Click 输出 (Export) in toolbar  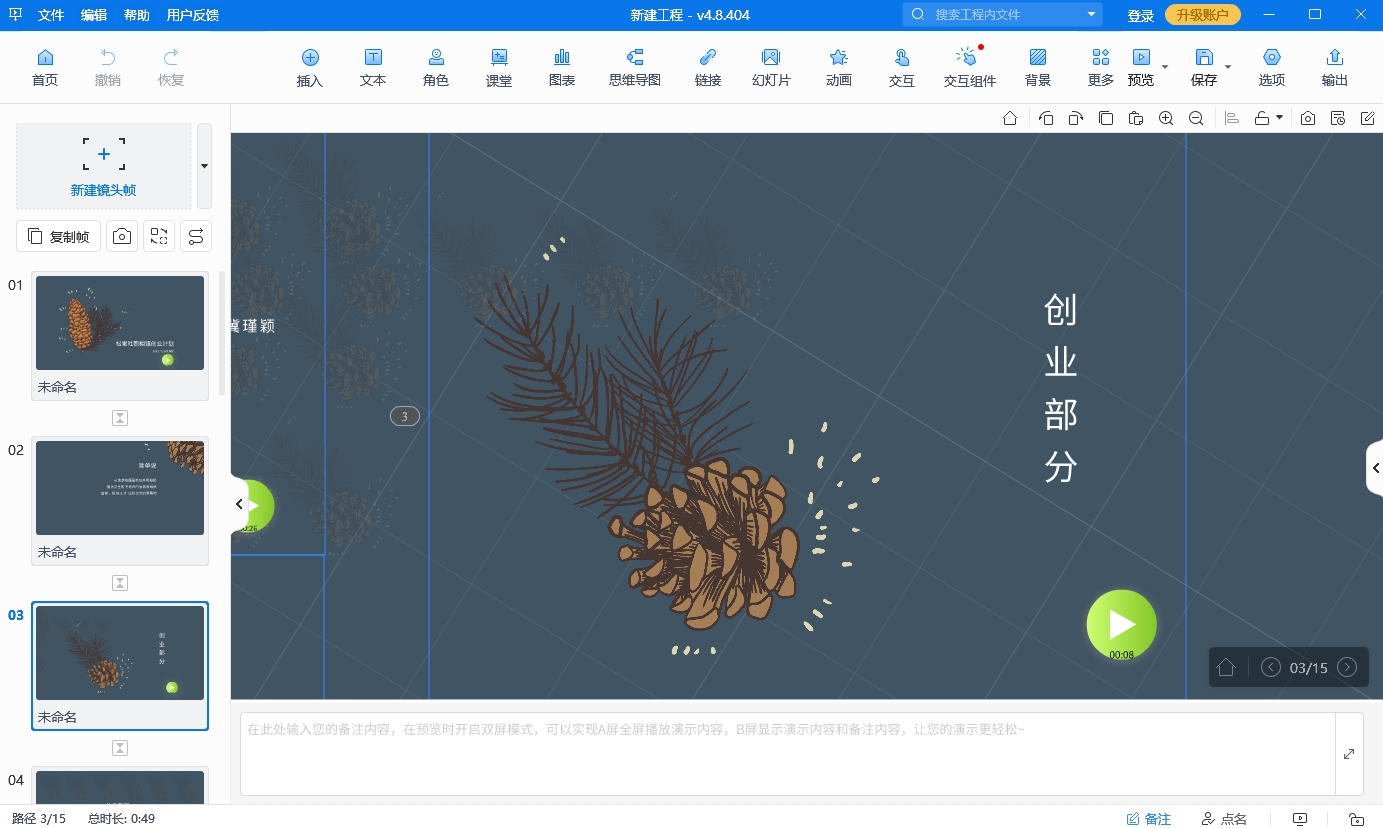[1334, 68]
